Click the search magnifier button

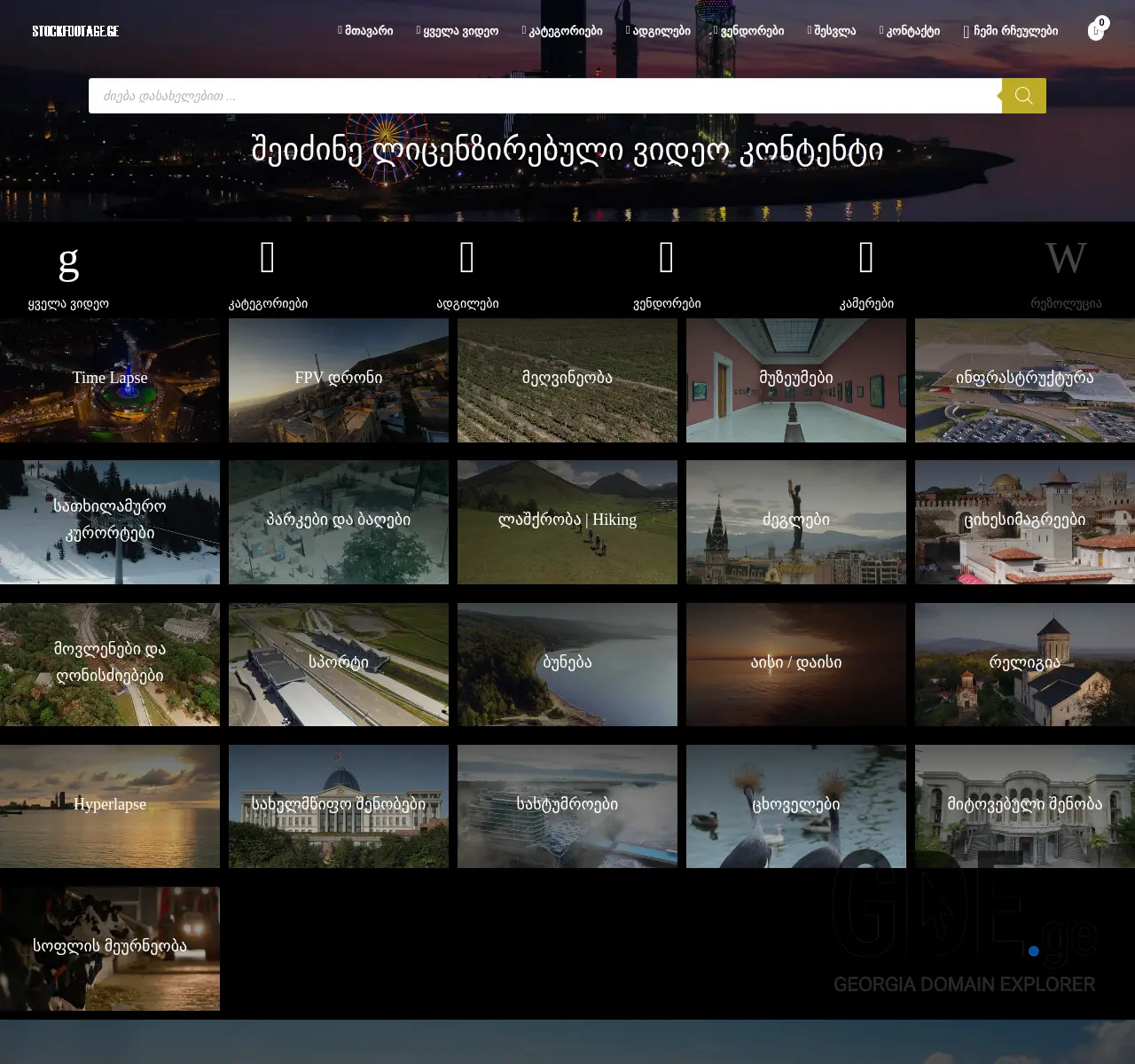coord(1023,96)
